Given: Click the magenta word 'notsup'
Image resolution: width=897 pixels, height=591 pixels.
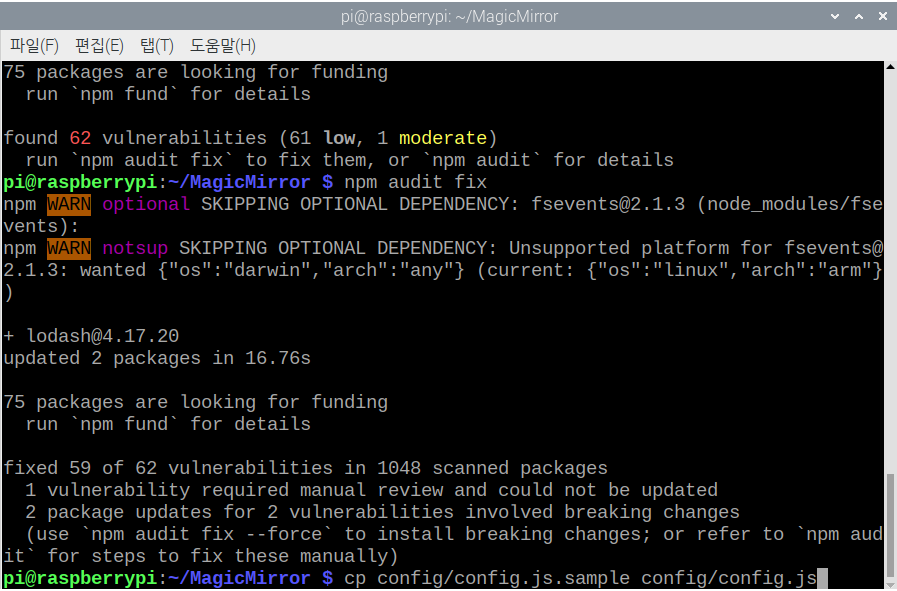Looking at the screenshot, I should pyautogui.click(x=135, y=248).
